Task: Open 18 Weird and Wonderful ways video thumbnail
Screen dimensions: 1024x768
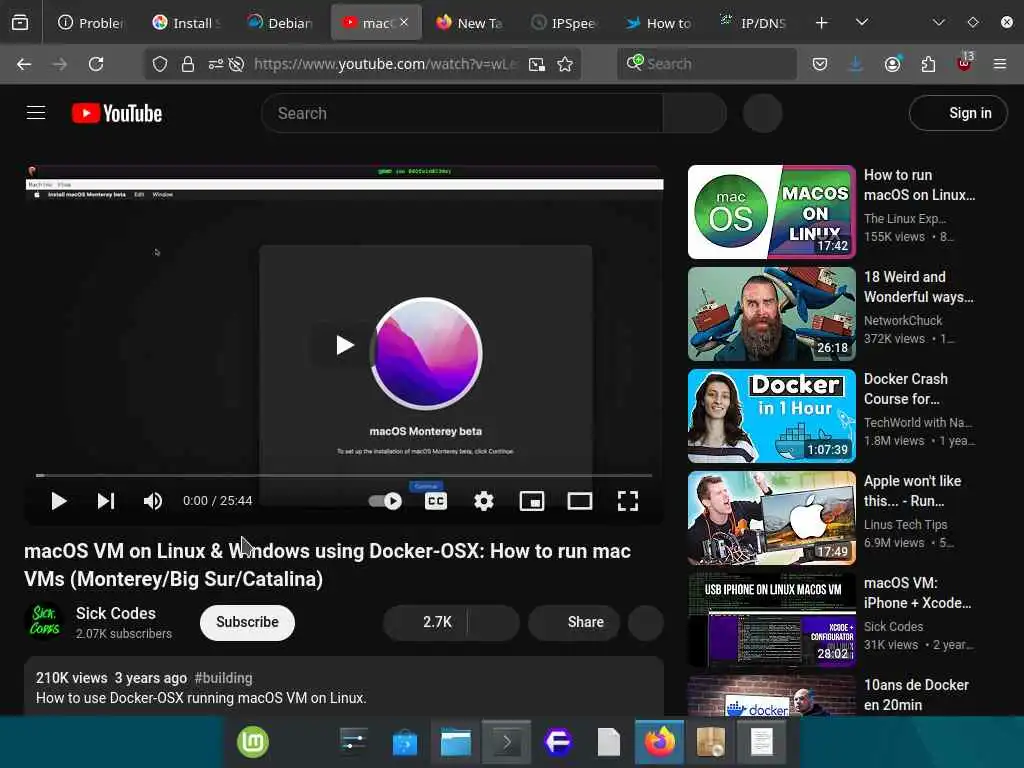Action: [x=772, y=314]
